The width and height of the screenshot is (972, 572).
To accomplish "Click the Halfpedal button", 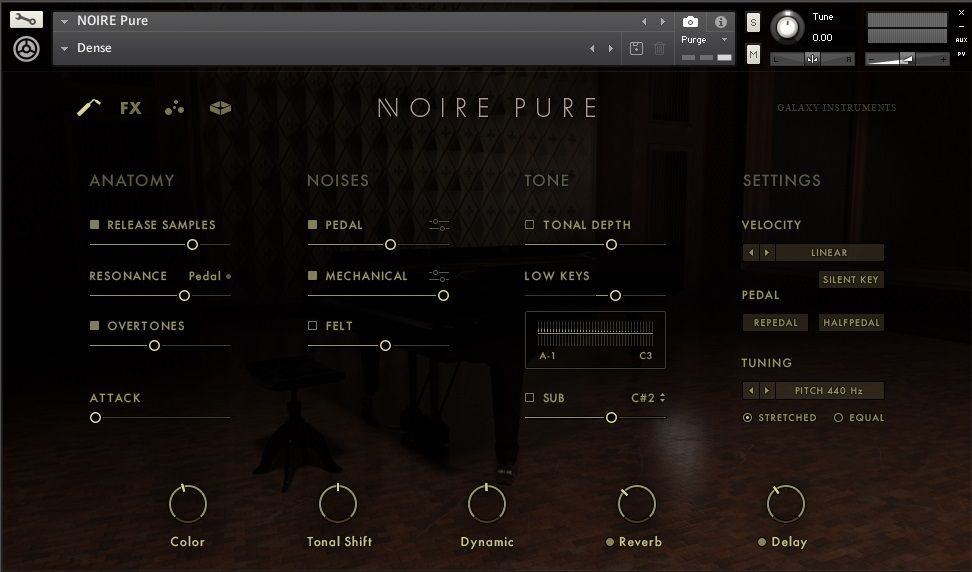I will click(851, 322).
